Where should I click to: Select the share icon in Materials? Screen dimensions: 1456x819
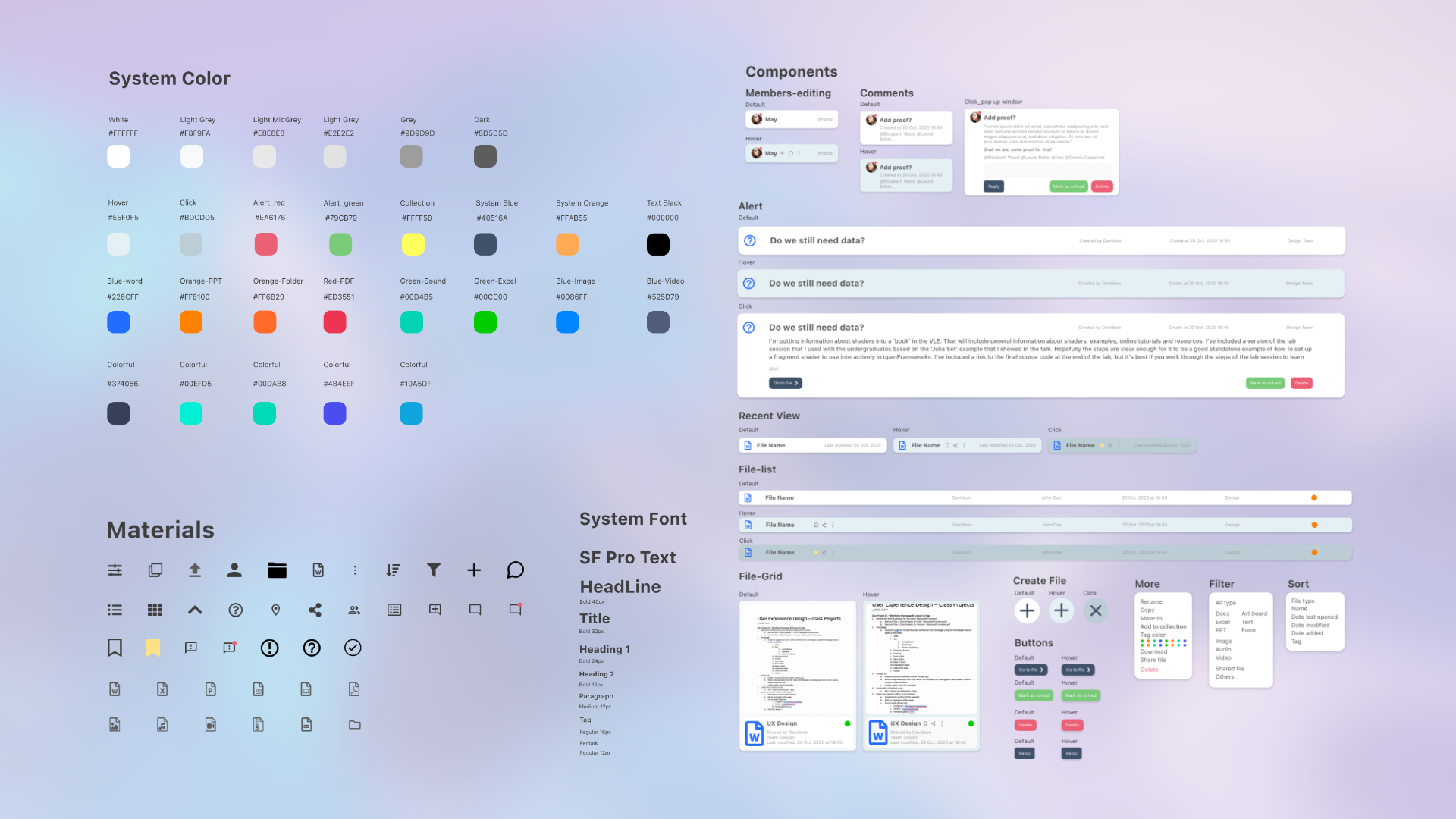pos(314,609)
